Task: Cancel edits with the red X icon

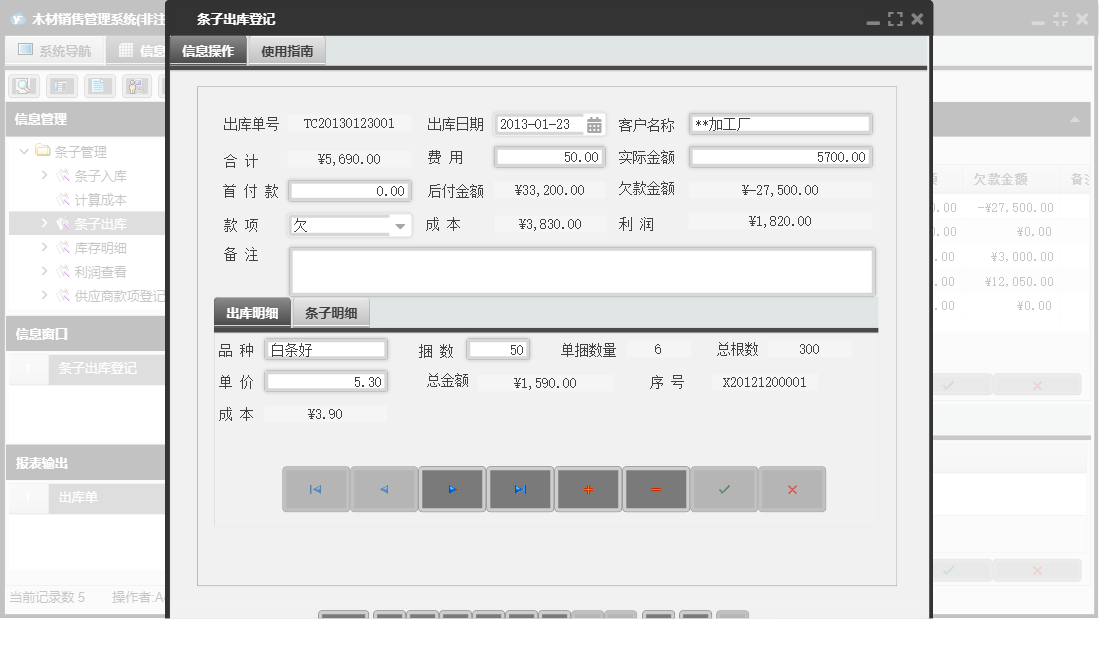Action: 792,489
